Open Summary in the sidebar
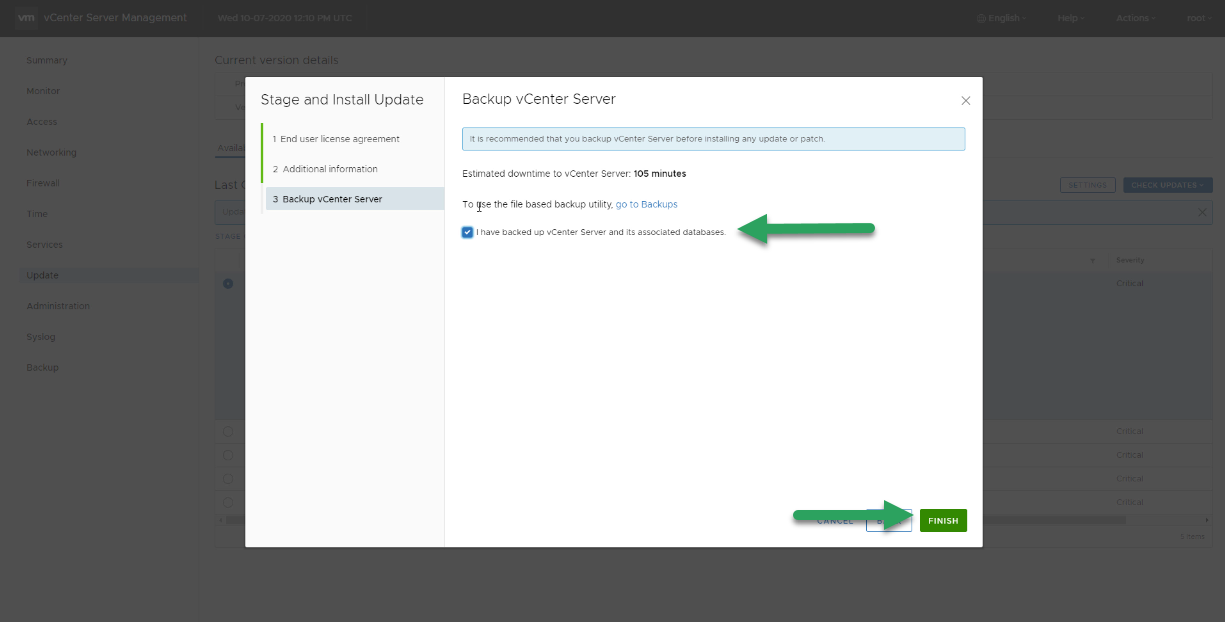Viewport: 1225px width, 622px height. (x=47, y=60)
